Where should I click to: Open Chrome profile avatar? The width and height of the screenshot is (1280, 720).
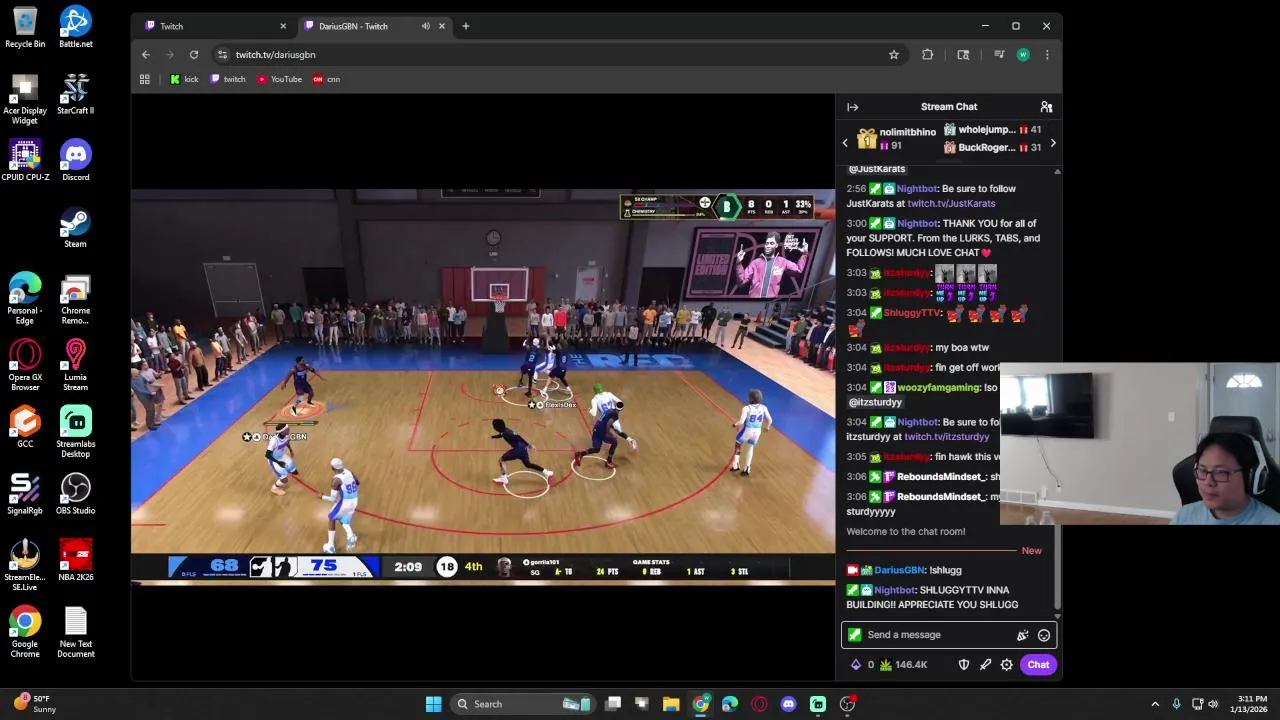(1023, 55)
